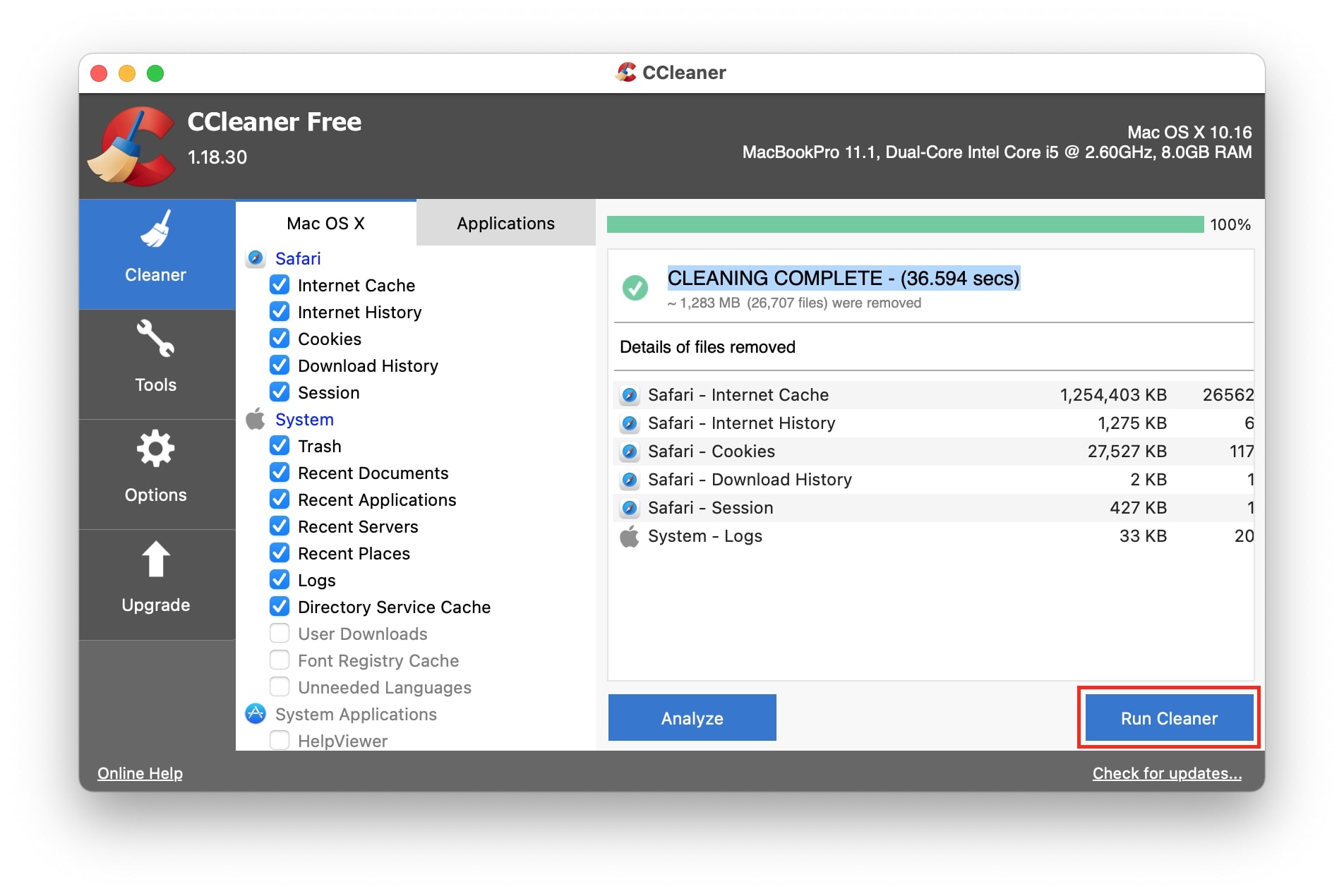Click the Apple icon beside System category
This screenshot has width=1344, height=896.
(256, 419)
